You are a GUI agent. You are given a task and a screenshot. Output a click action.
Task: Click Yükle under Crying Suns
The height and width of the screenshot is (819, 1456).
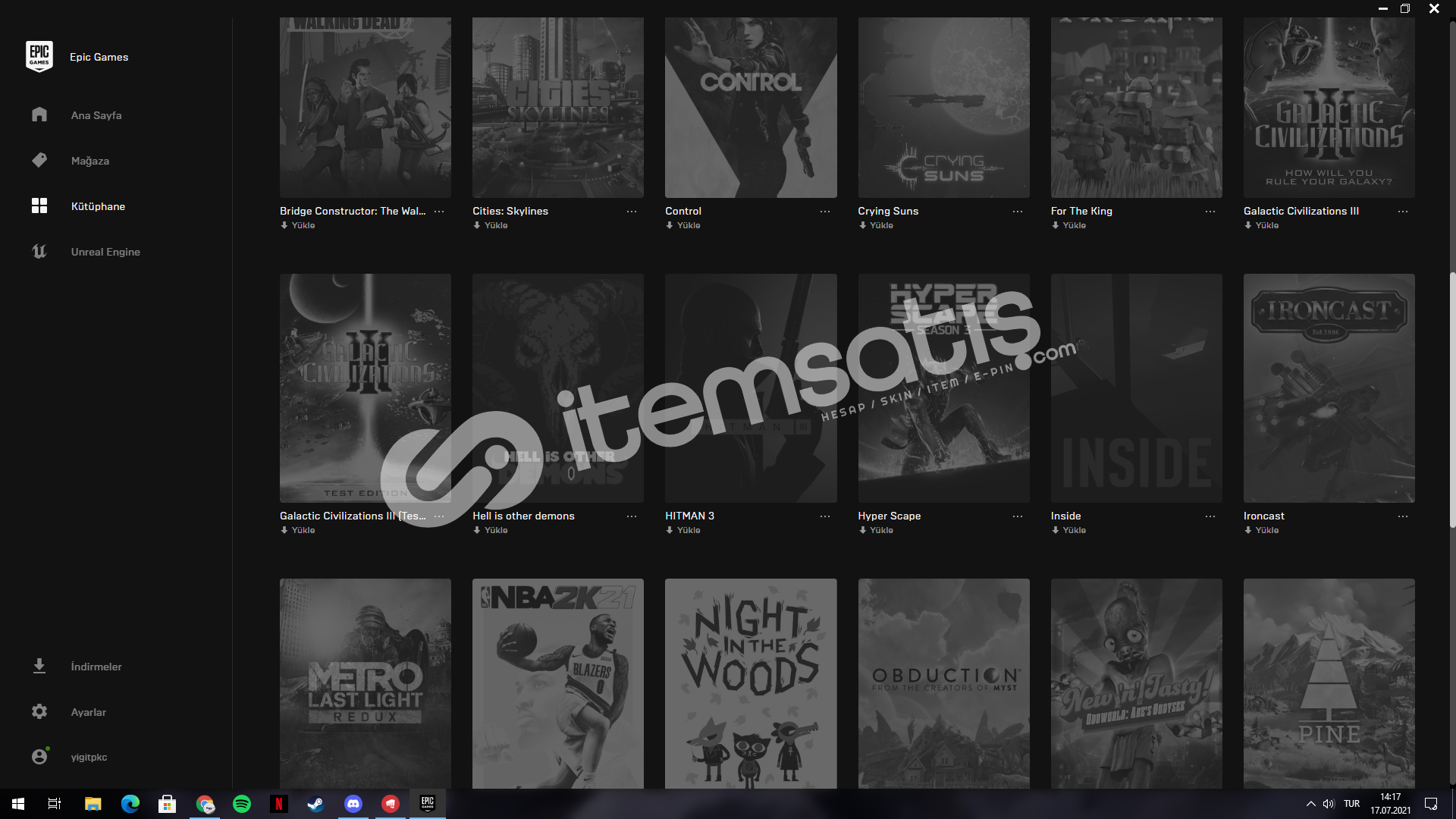[876, 225]
